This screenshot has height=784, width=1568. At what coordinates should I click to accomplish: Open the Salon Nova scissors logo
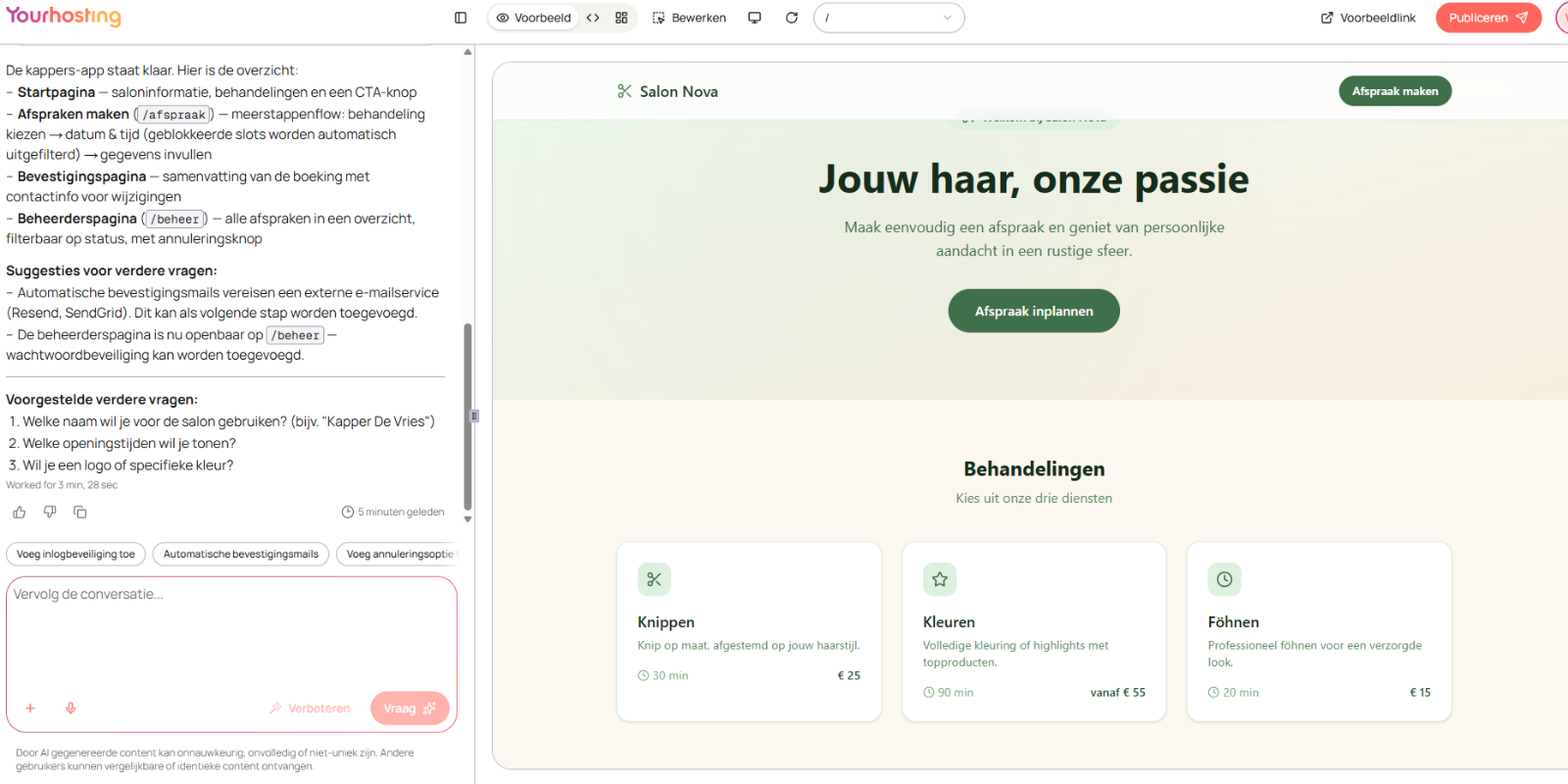pos(624,91)
